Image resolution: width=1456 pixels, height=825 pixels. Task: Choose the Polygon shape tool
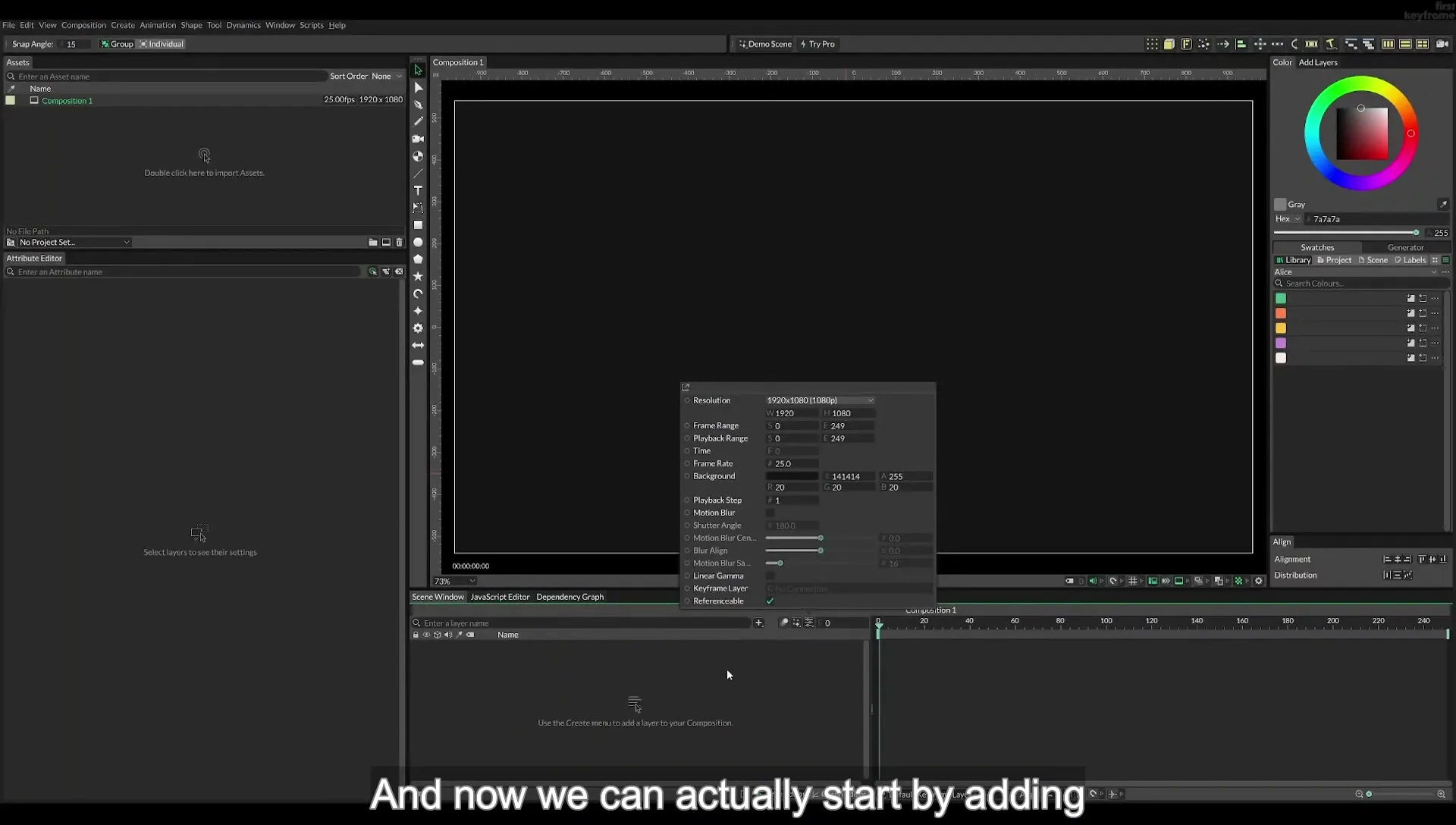tap(418, 259)
